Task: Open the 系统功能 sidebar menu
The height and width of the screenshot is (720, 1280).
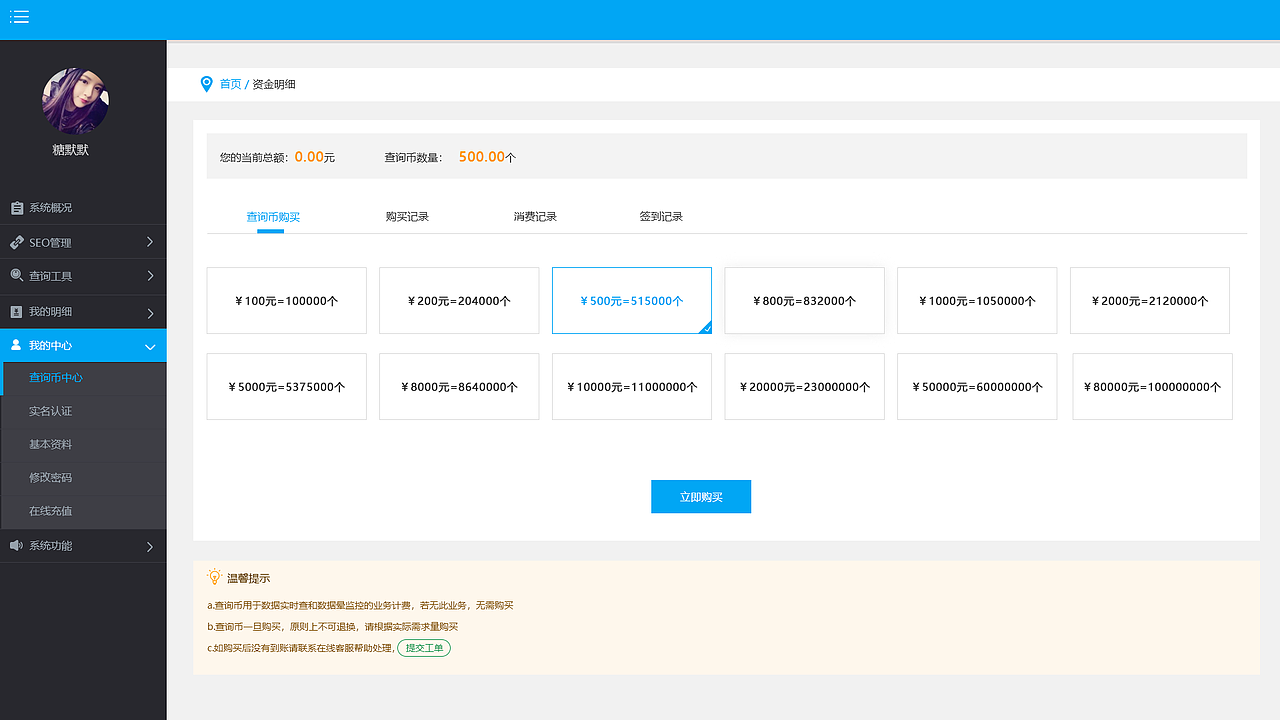Action: tap(83, 546)
